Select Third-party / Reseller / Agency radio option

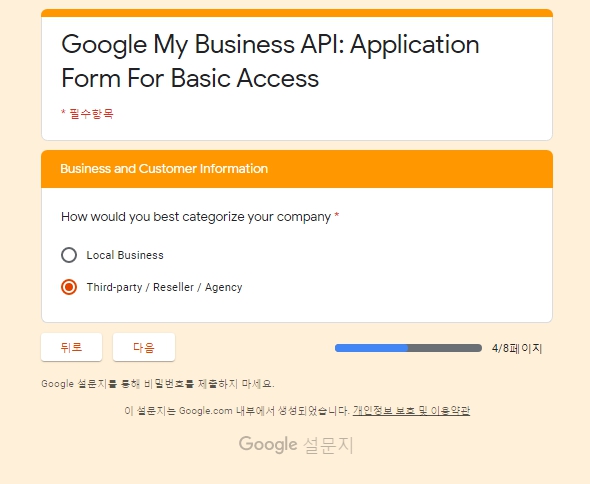click(x=69, y=287)
